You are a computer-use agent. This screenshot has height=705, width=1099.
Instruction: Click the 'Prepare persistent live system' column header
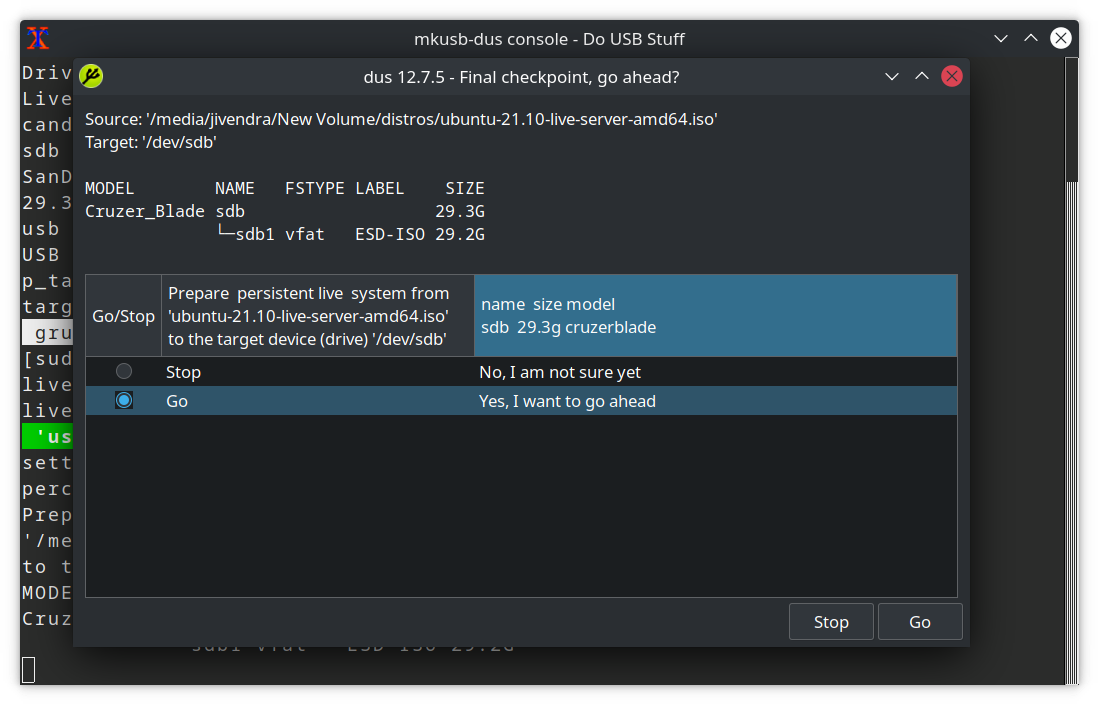point(317,316)
